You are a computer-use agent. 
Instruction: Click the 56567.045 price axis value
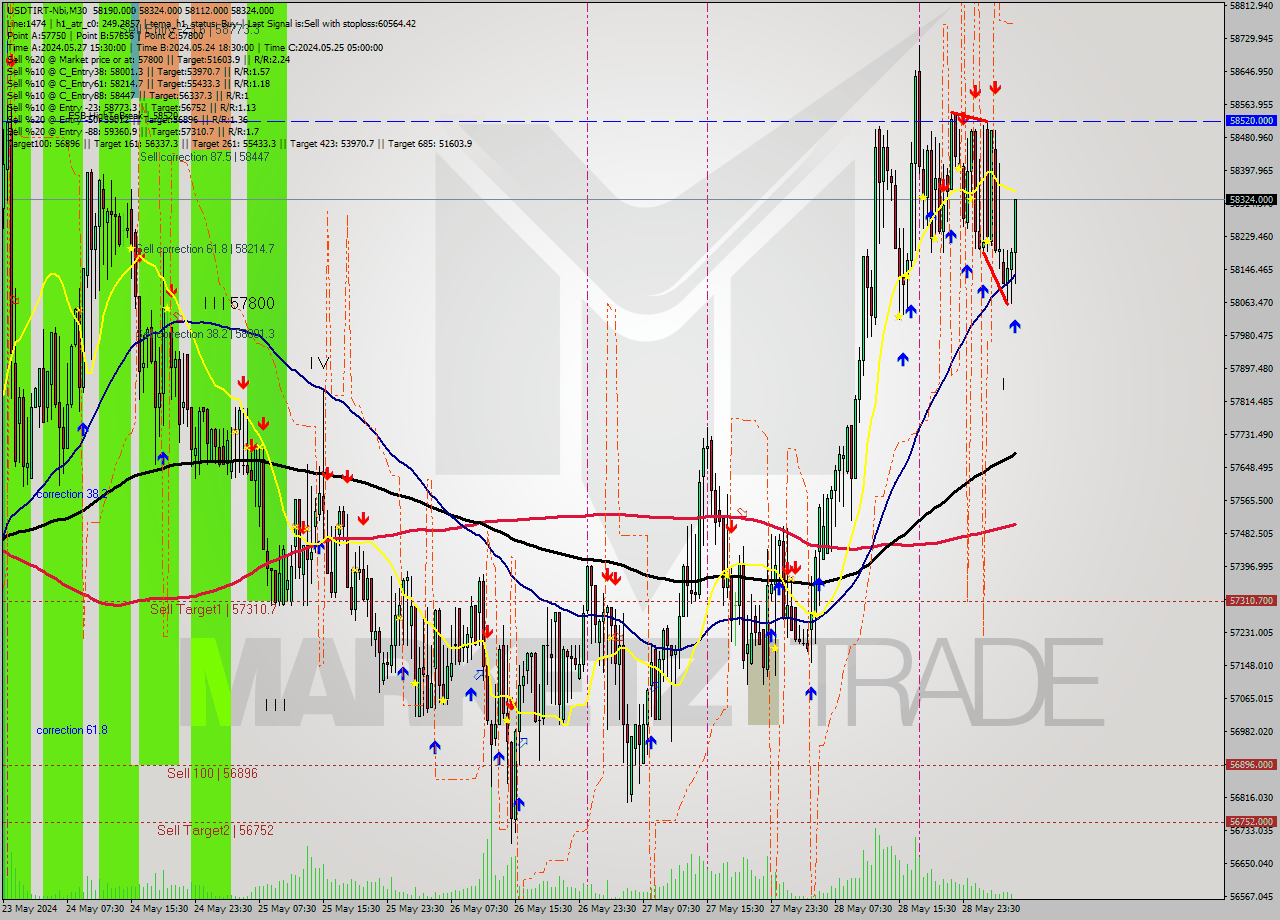(x=1251, y=896)
